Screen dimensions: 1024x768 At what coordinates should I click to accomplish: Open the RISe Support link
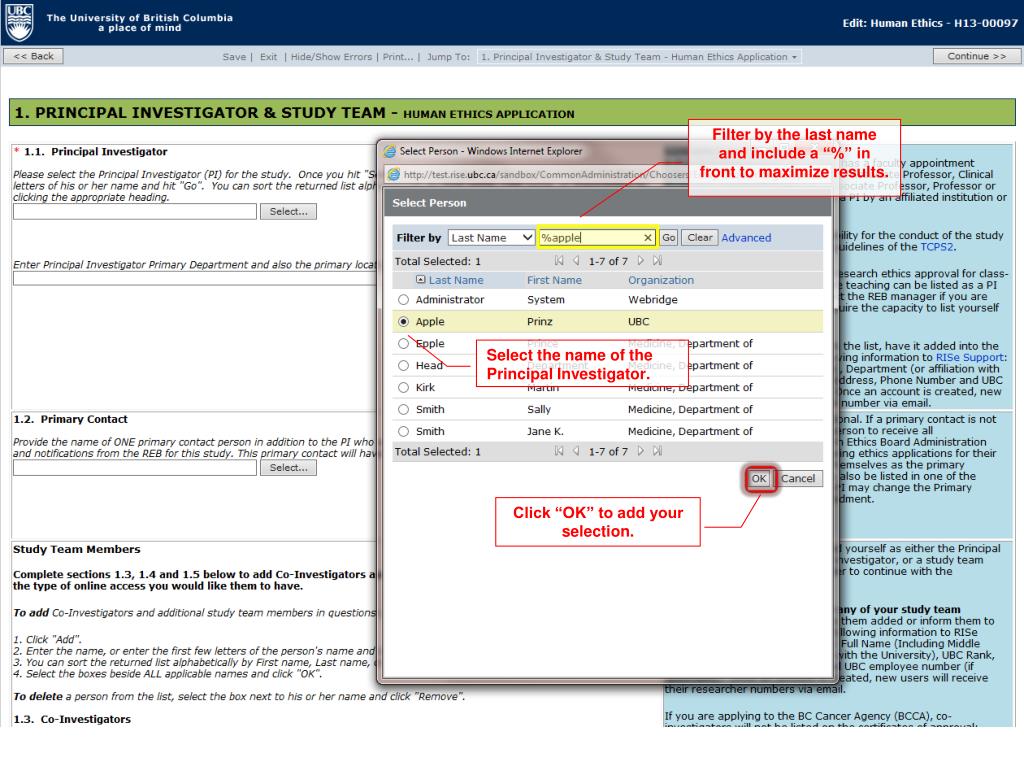pos(970,357)
